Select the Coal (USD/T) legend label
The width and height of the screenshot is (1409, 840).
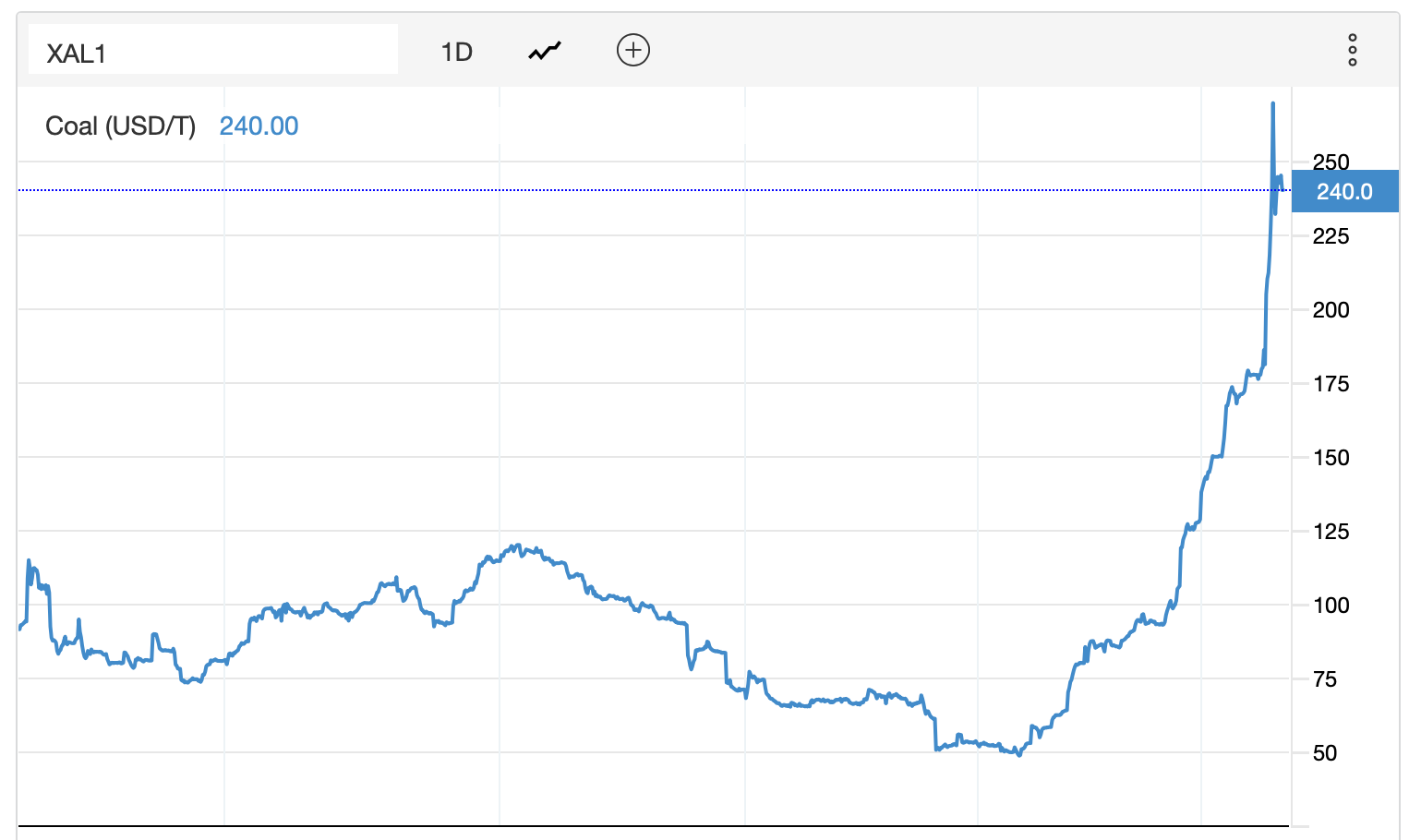point(120,126)
